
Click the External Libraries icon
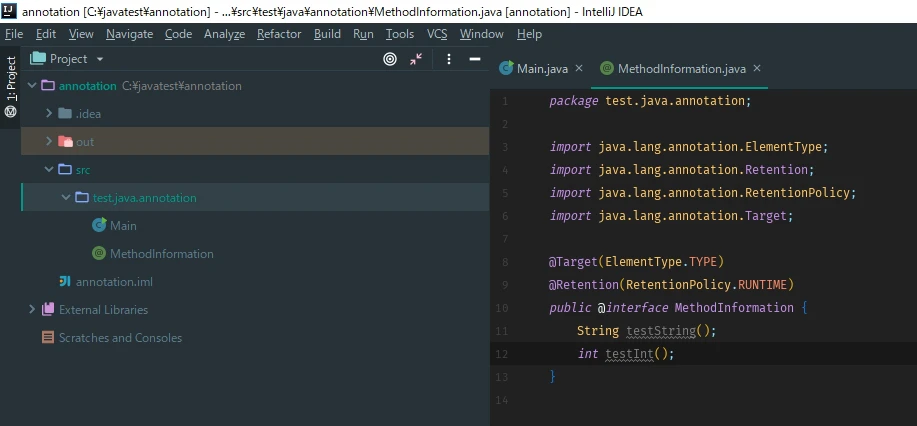click(x=48, y=310)
